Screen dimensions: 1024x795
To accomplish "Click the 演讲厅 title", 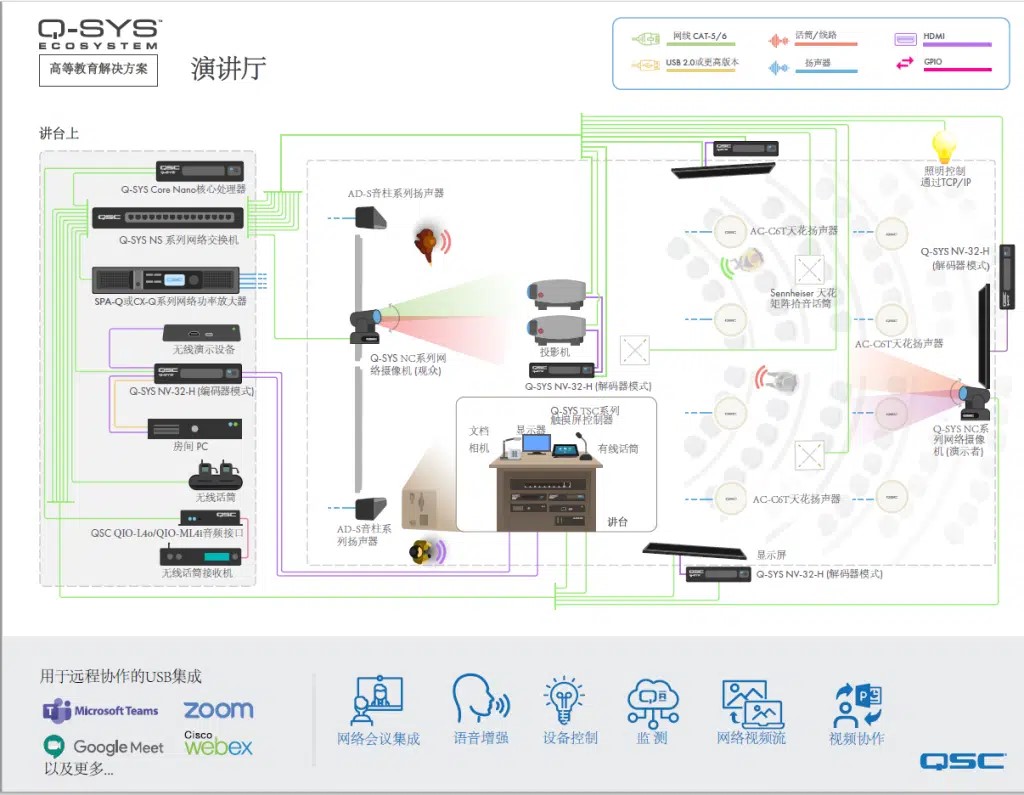I will tap(228, 69).
